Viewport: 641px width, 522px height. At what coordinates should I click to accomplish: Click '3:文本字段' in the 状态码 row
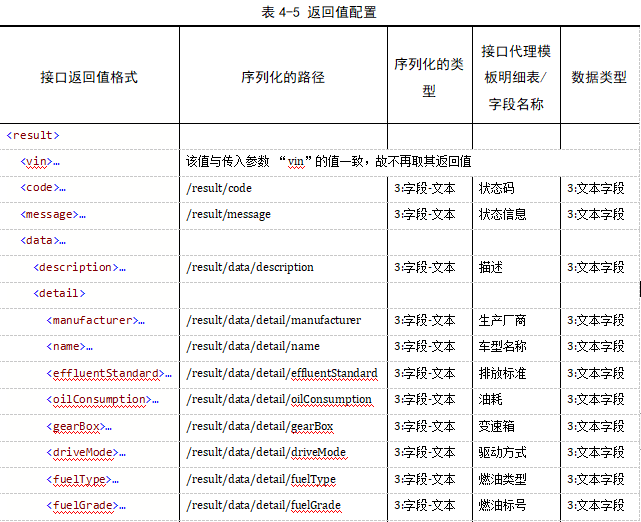[596, 188]
